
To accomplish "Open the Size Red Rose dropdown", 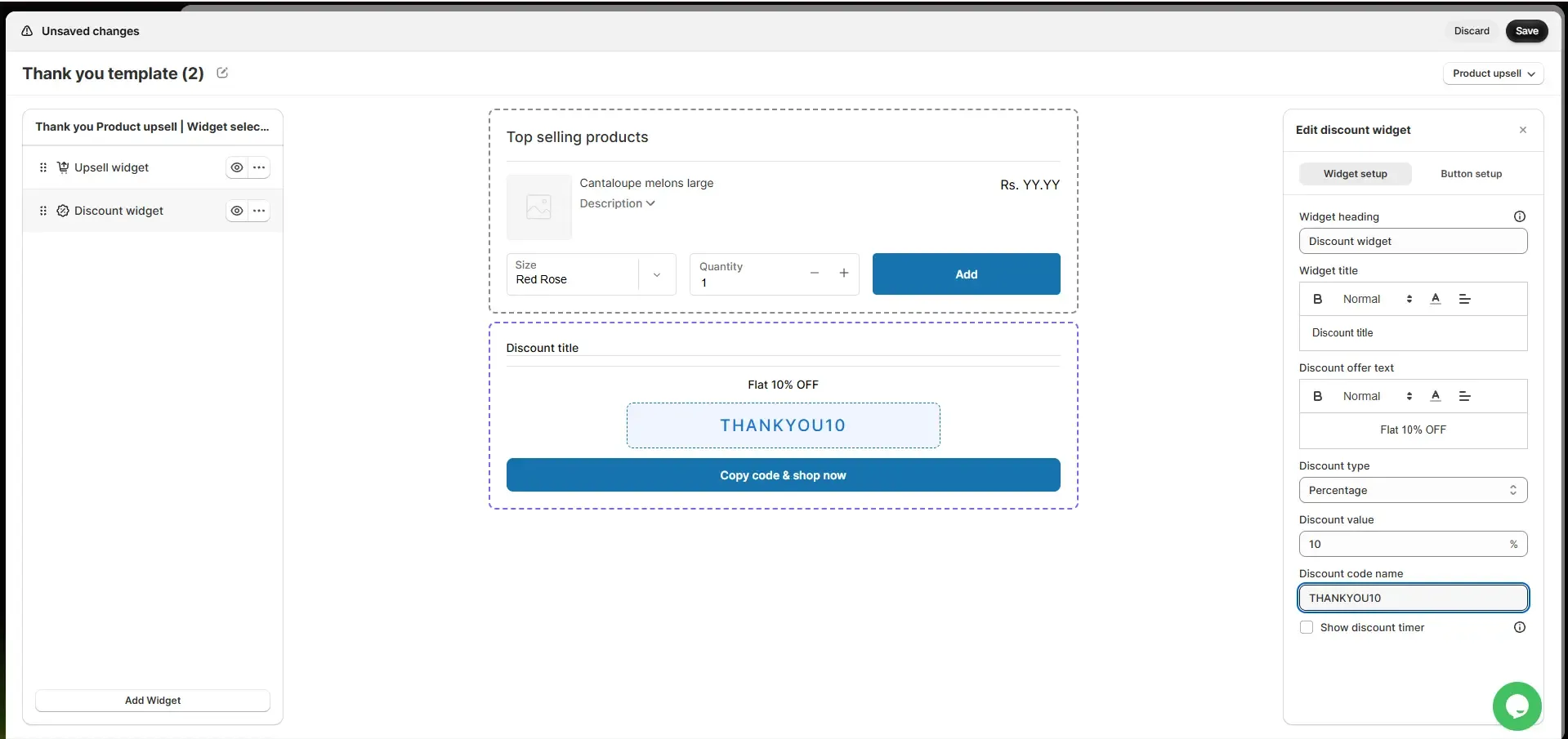I will pyautogui.click(x=591, y=274).
